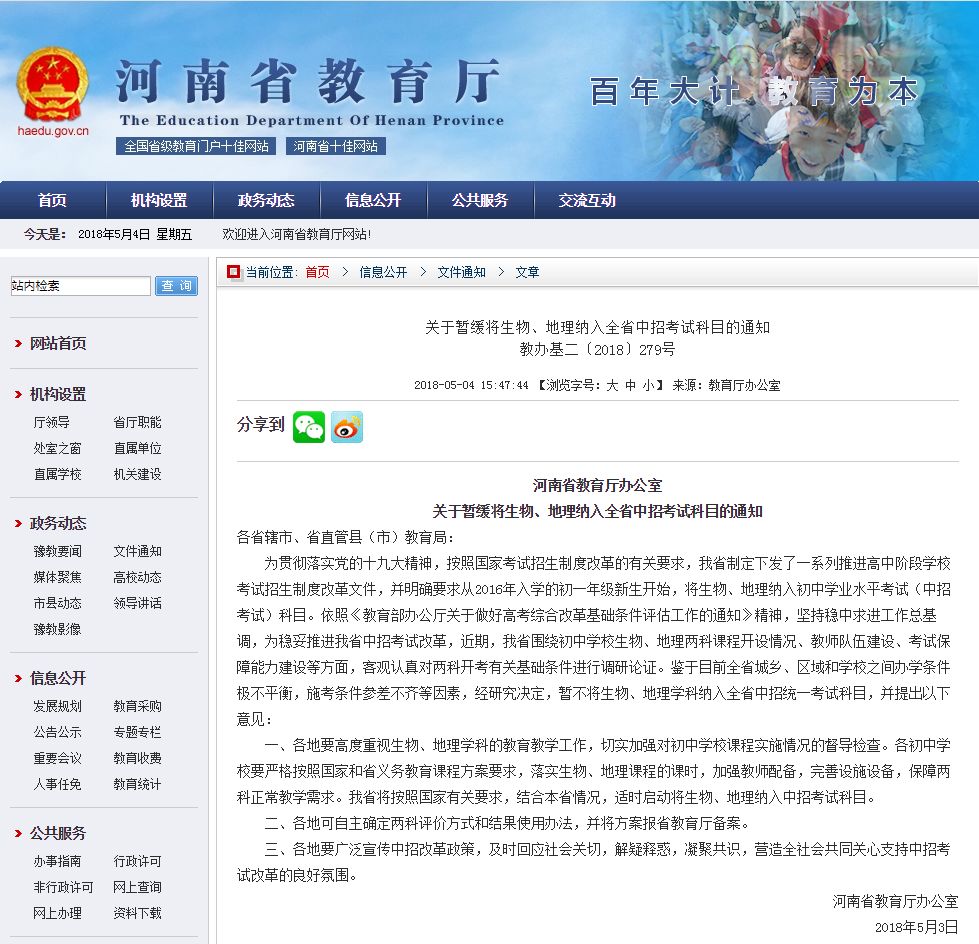The width and height of the screenshot is (979, 944).
Task: Click the WeChat share icon
Action: pos(309,427)
